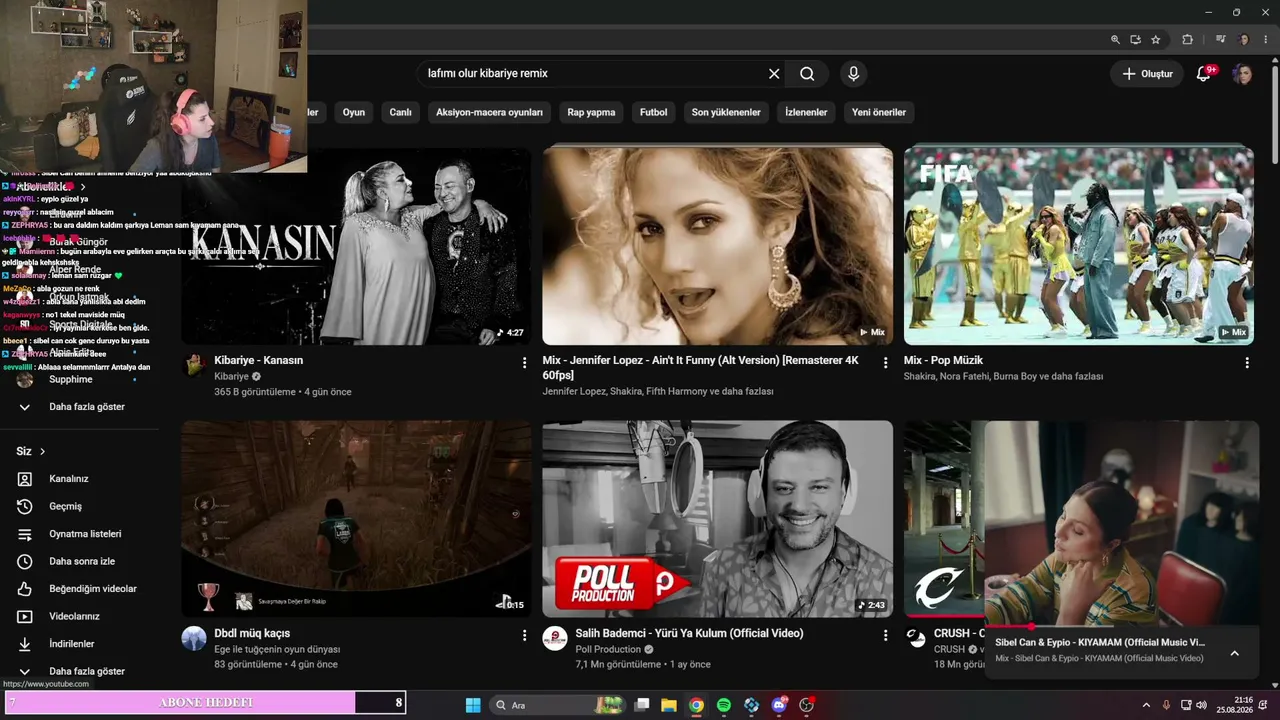Open options menu for Salih Bademci video
The width and height of the screenshot is (1280, 720).
[885, 635]
